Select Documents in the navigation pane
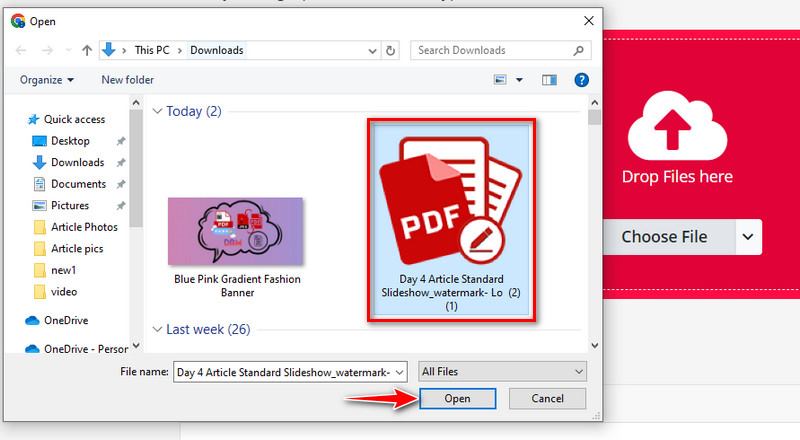Screen dimensions: 800x440 (78, 184)
